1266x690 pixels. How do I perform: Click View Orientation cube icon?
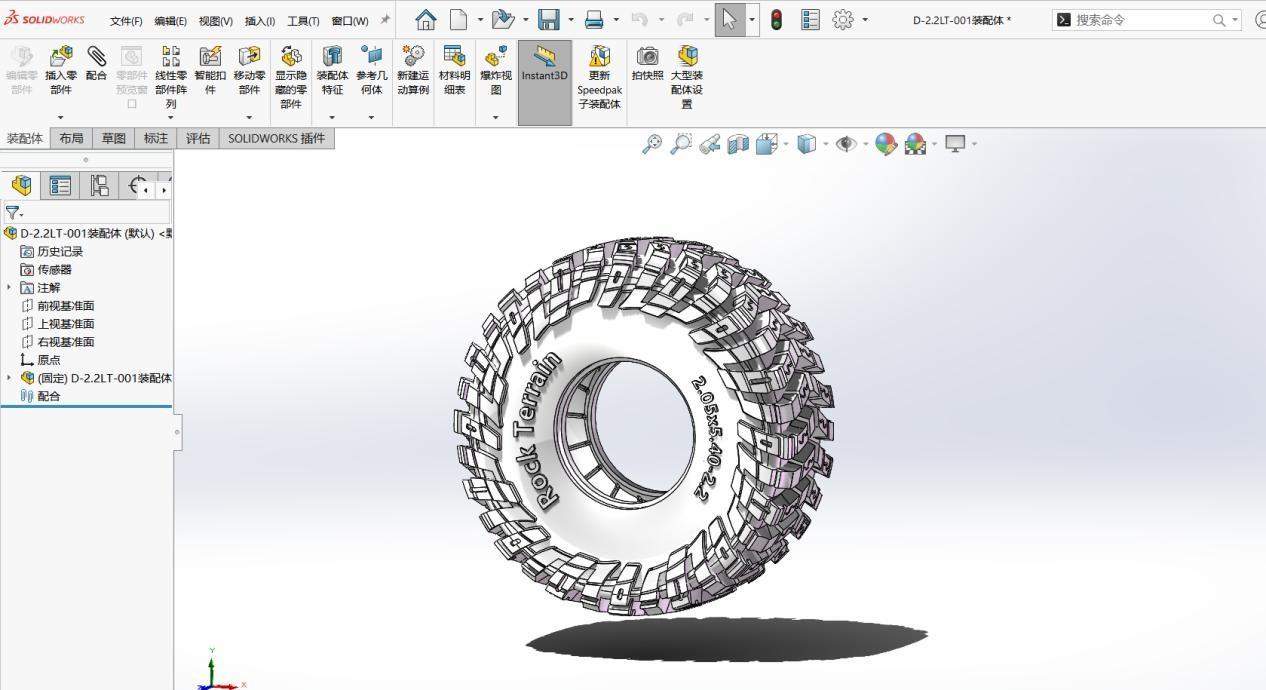pos(767,144)
